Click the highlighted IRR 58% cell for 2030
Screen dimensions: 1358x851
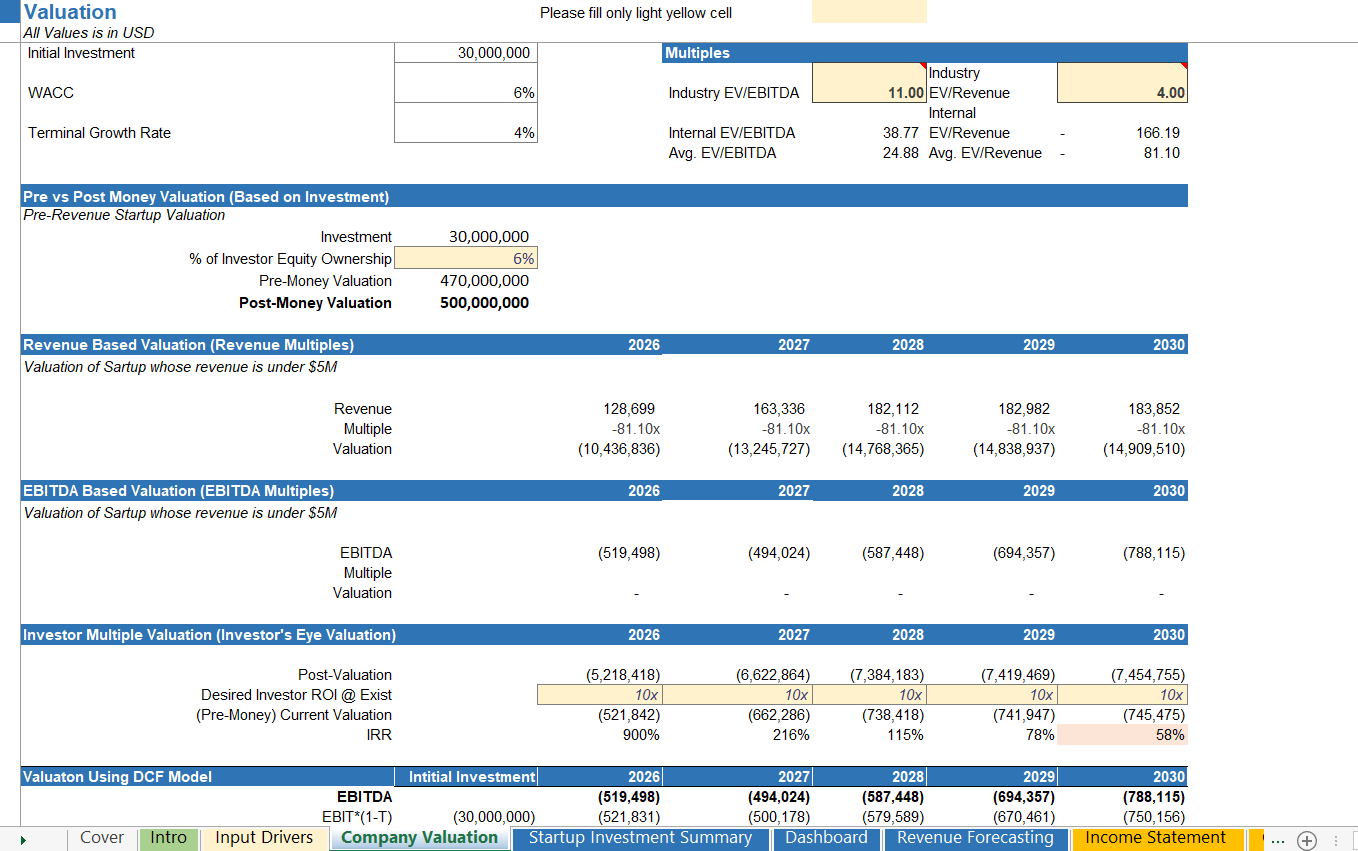(x=1121, y=734)
